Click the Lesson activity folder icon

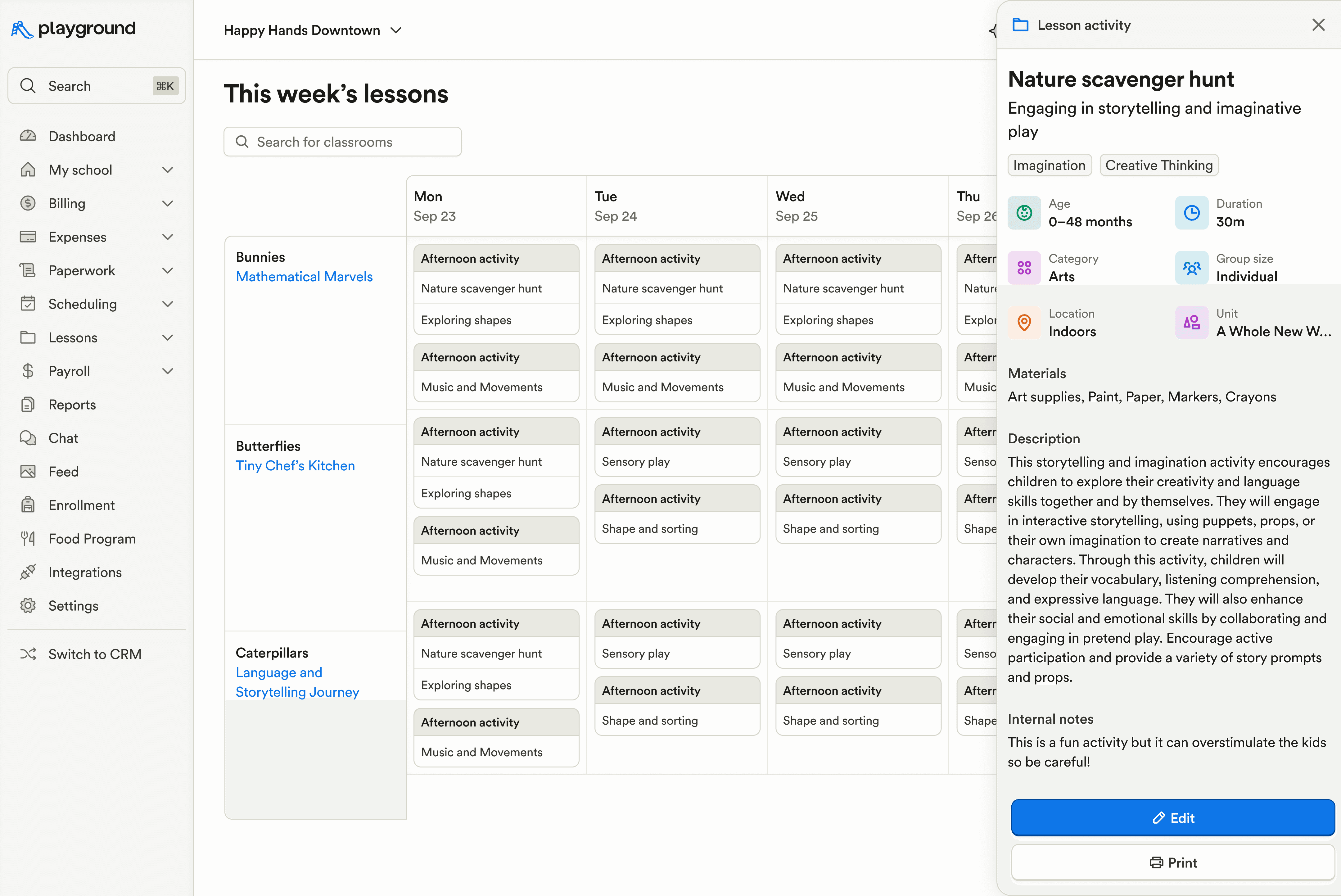[x=1021, y=25]
